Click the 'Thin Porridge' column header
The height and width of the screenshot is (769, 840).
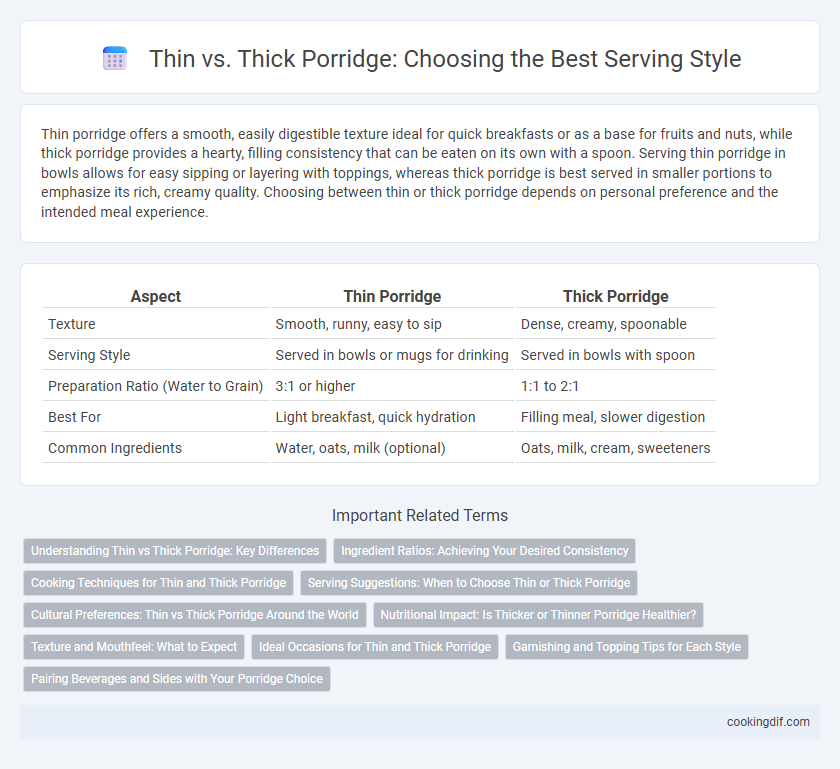[392, 296]
